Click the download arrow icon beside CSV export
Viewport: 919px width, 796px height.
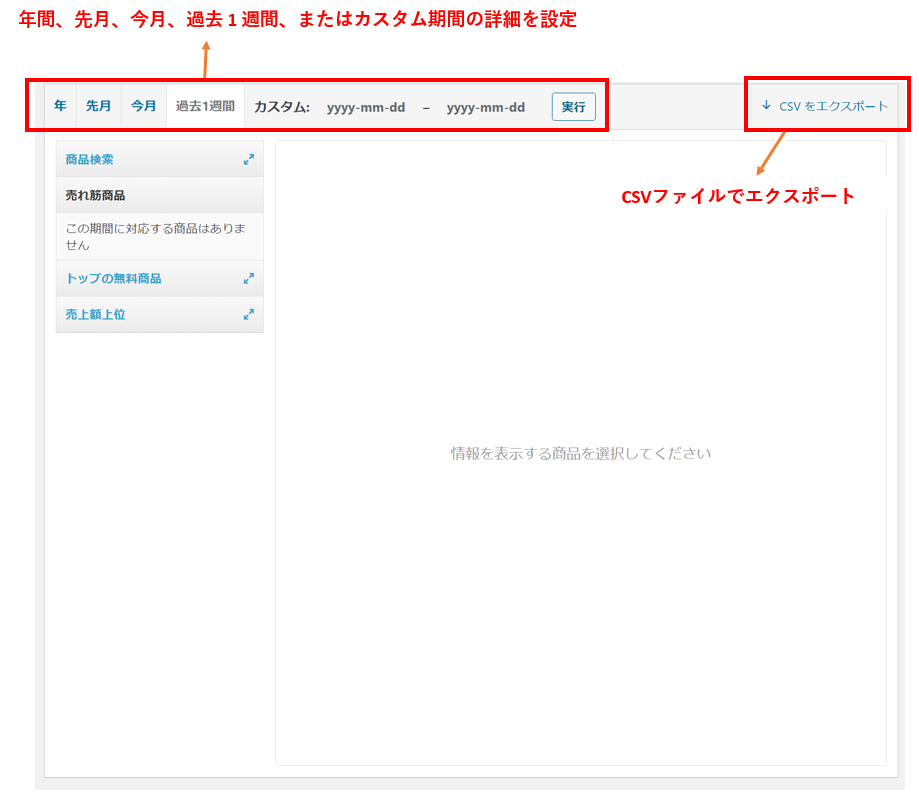pyautogui.click(x=766, y=105)
